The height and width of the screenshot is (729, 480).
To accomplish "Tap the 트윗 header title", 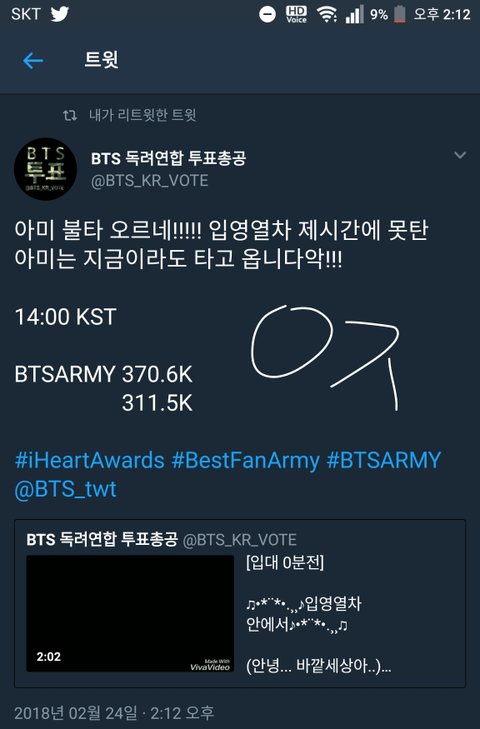I will tap(101, 60).
